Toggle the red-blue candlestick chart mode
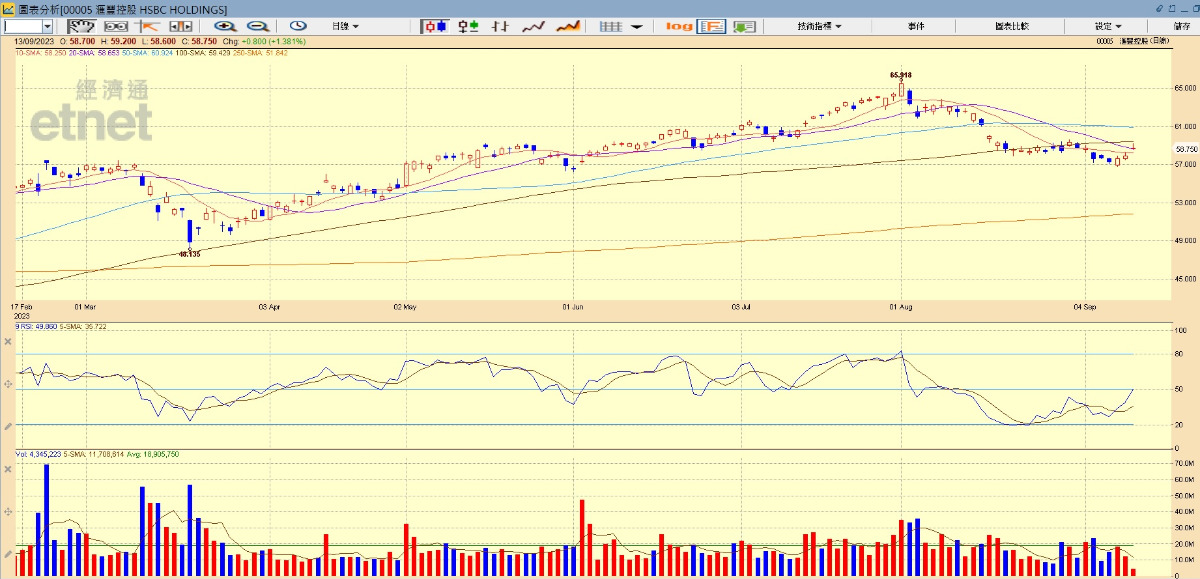Viewport: 1200px width, 579px height. pos(434,26)
